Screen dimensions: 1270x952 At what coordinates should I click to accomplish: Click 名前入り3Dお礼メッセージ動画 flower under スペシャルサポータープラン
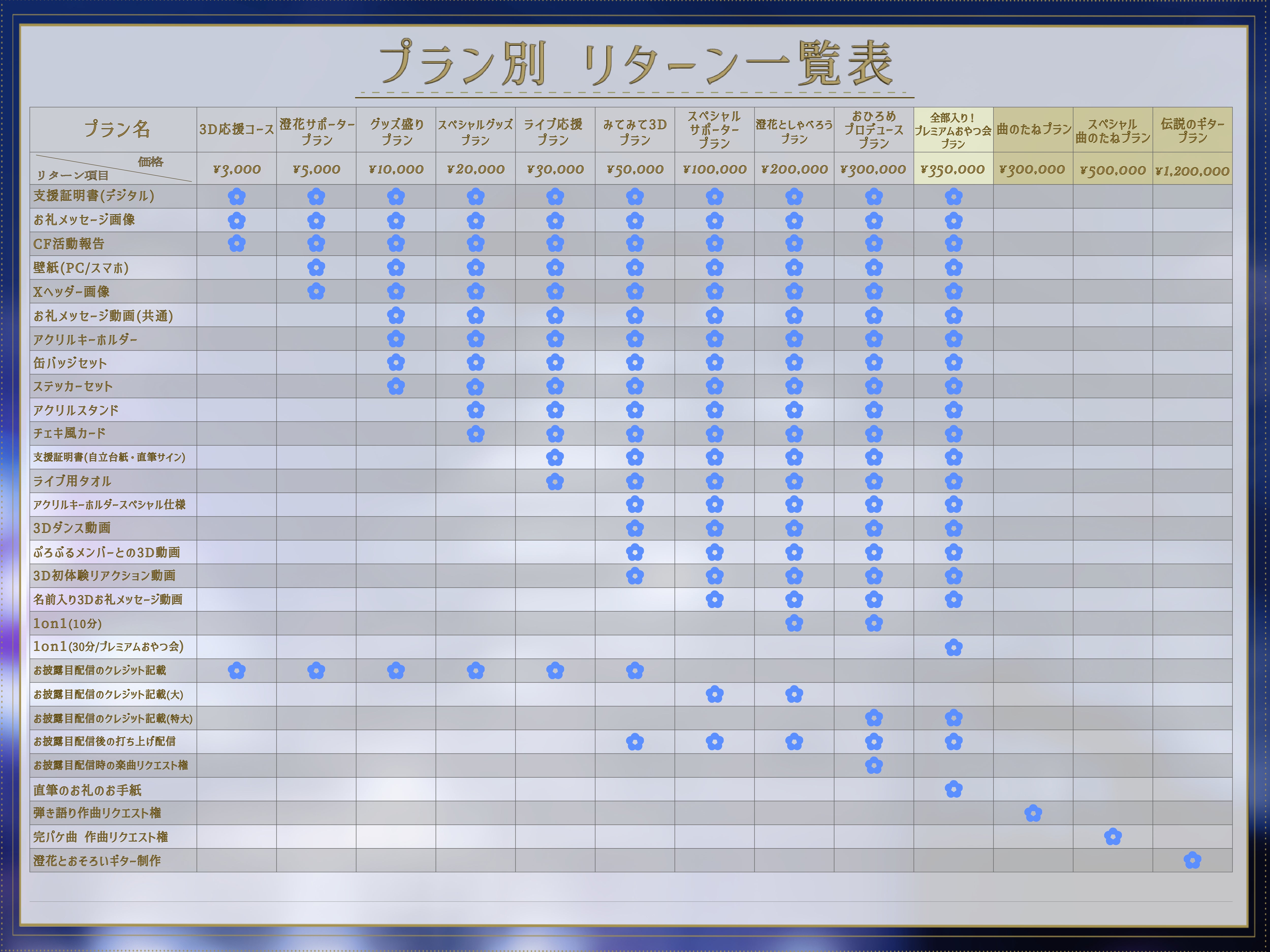point(715,600)
